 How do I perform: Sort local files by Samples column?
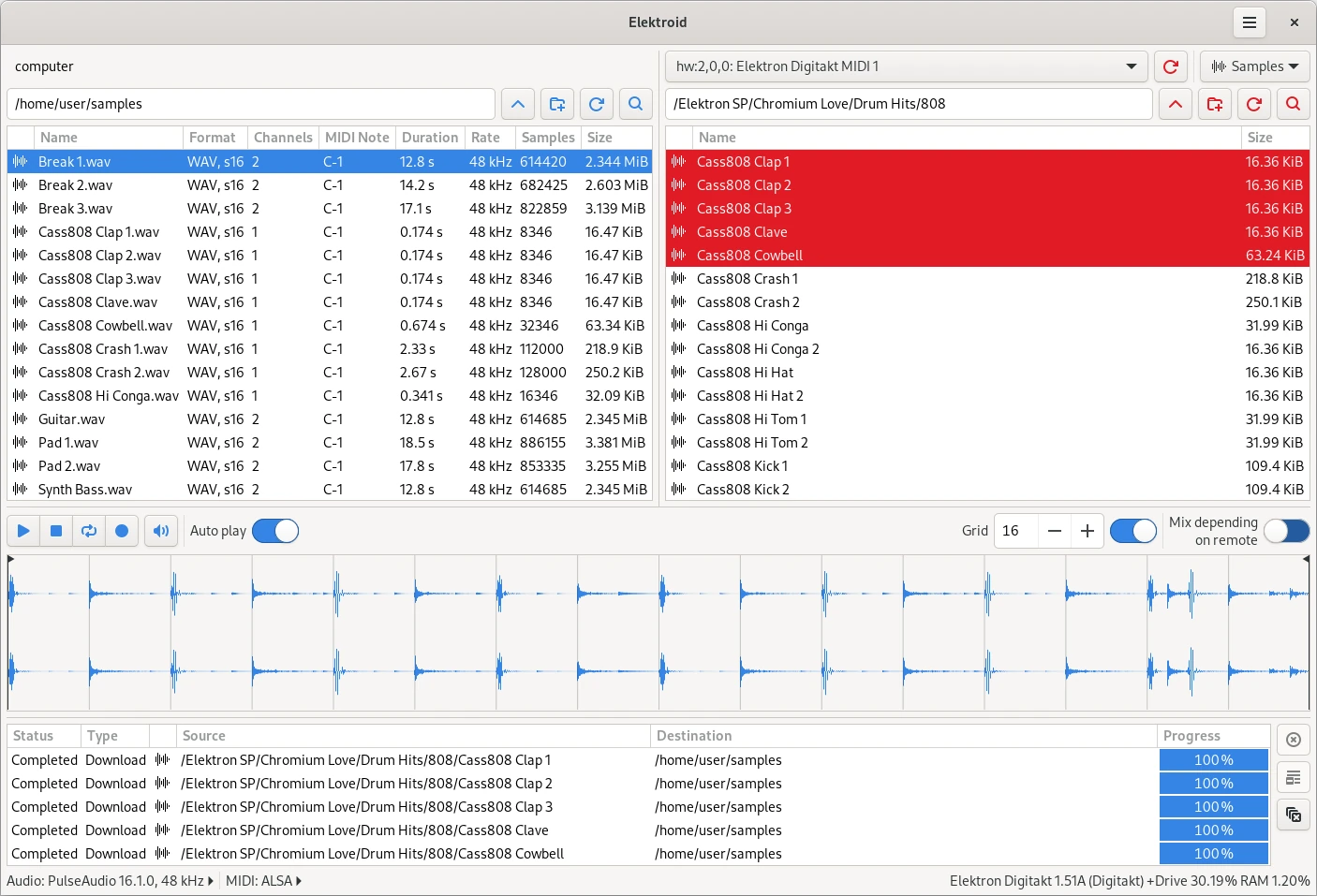(548, 138)
